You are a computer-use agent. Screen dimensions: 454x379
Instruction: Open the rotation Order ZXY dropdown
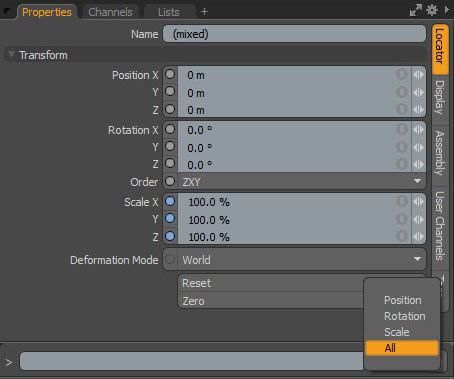pos(302,182)
